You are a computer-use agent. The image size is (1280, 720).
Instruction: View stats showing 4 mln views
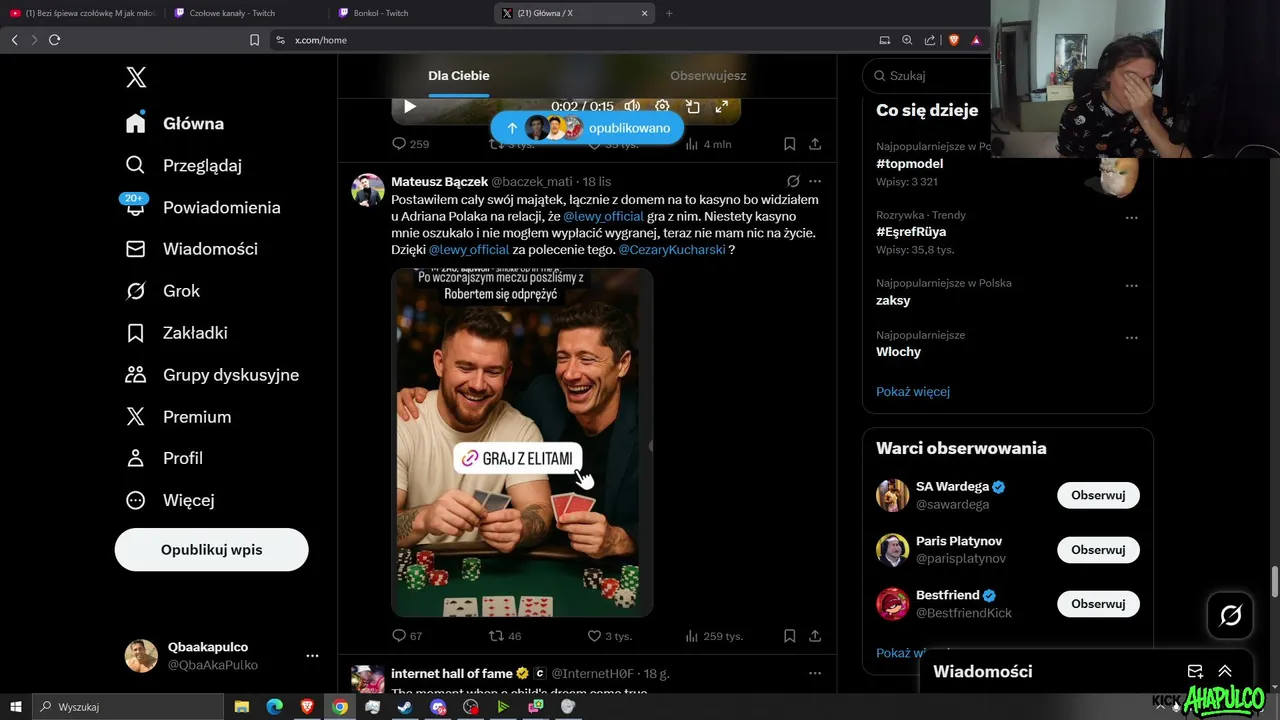click(x=708, y=144)
